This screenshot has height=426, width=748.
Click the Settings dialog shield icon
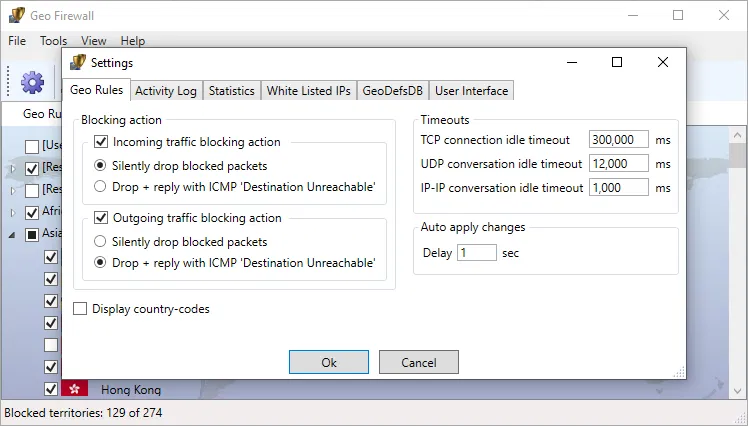[x=78, y=62]
